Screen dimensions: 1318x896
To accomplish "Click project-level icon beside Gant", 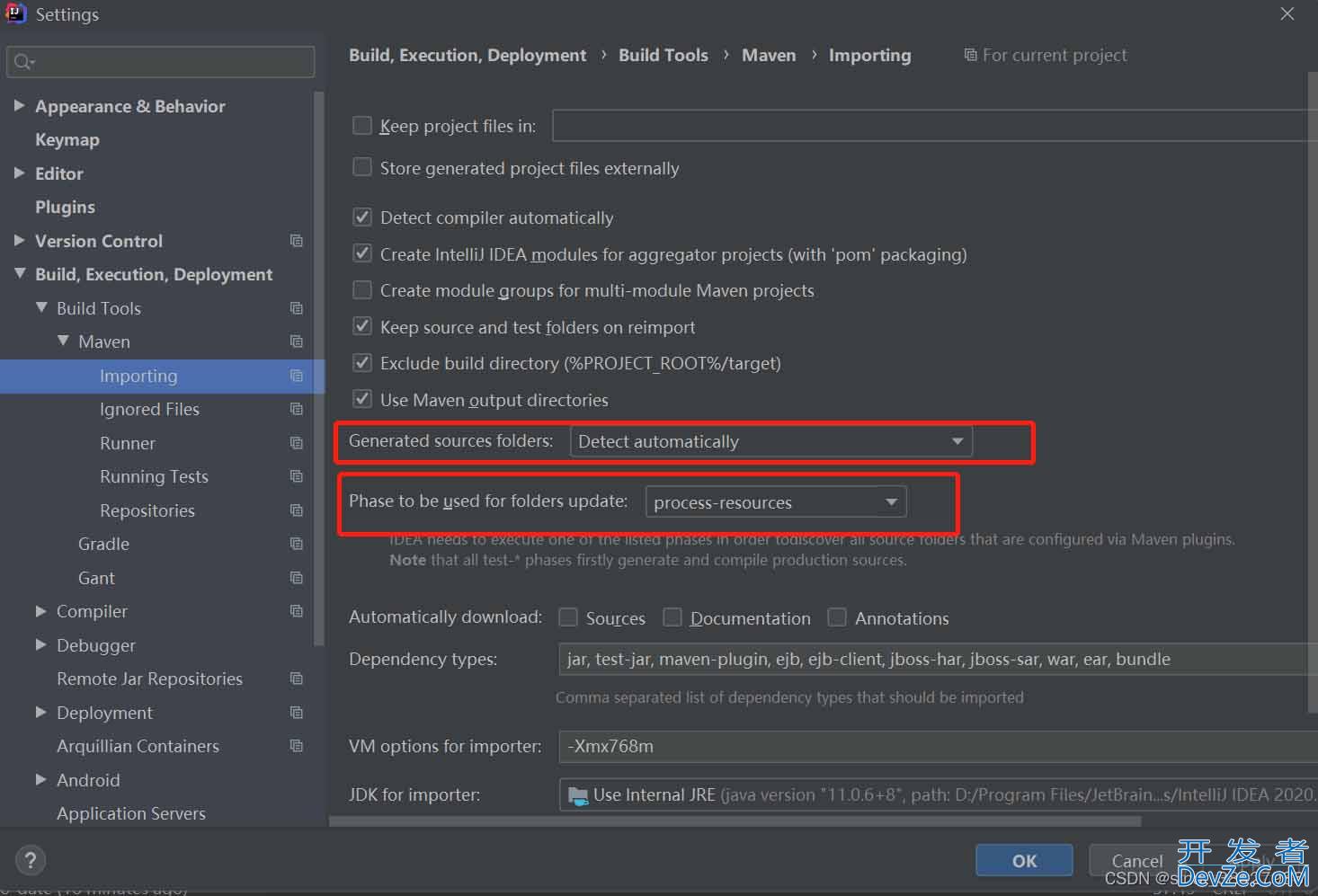I will (297, 578).
